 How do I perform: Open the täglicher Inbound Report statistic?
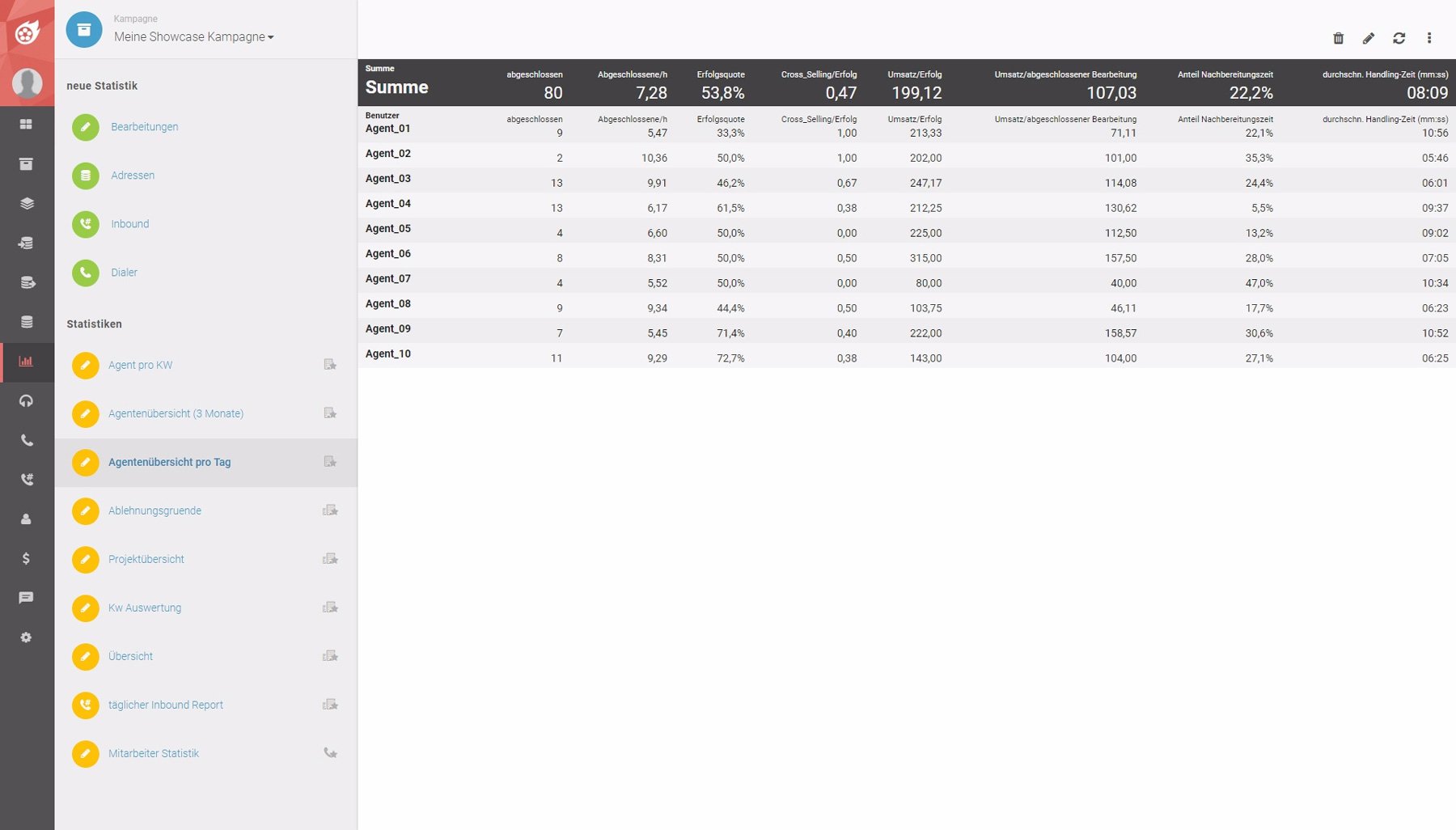tap(166, 705)
